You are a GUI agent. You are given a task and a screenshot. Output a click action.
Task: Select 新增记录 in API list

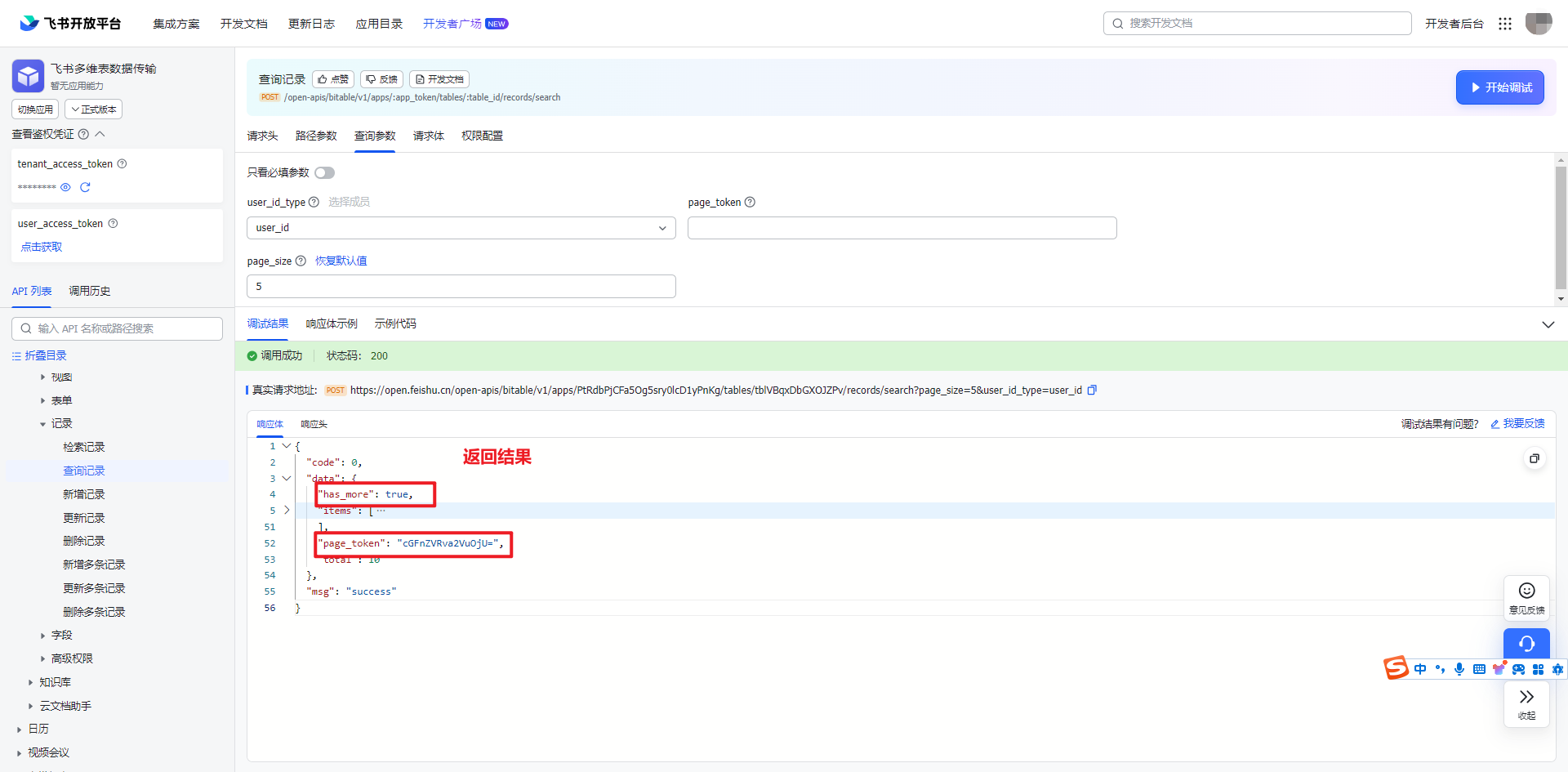click(84, 494)
